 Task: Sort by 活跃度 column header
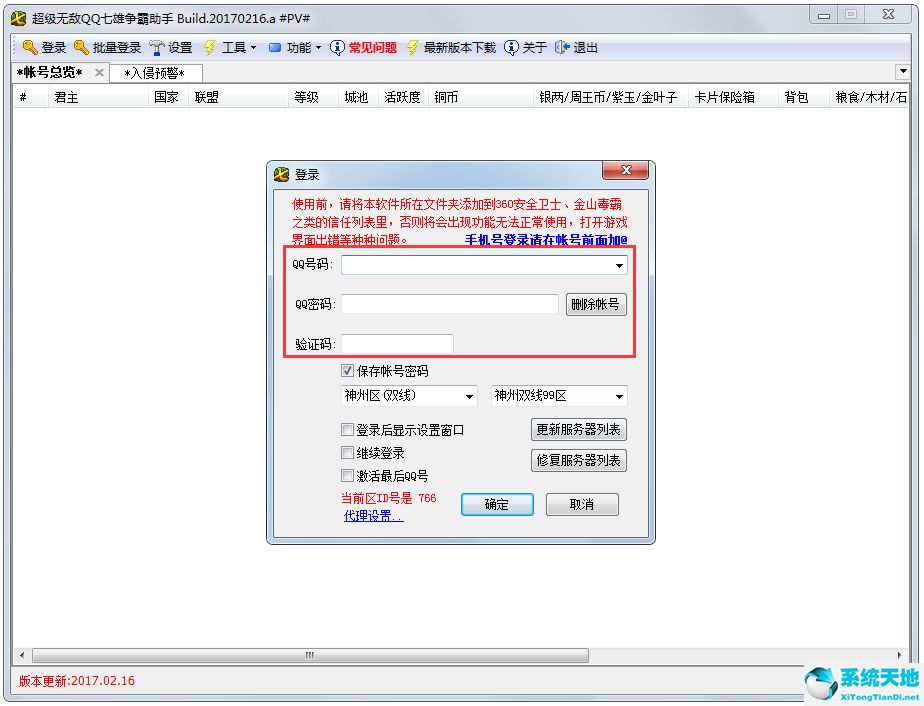403,97
